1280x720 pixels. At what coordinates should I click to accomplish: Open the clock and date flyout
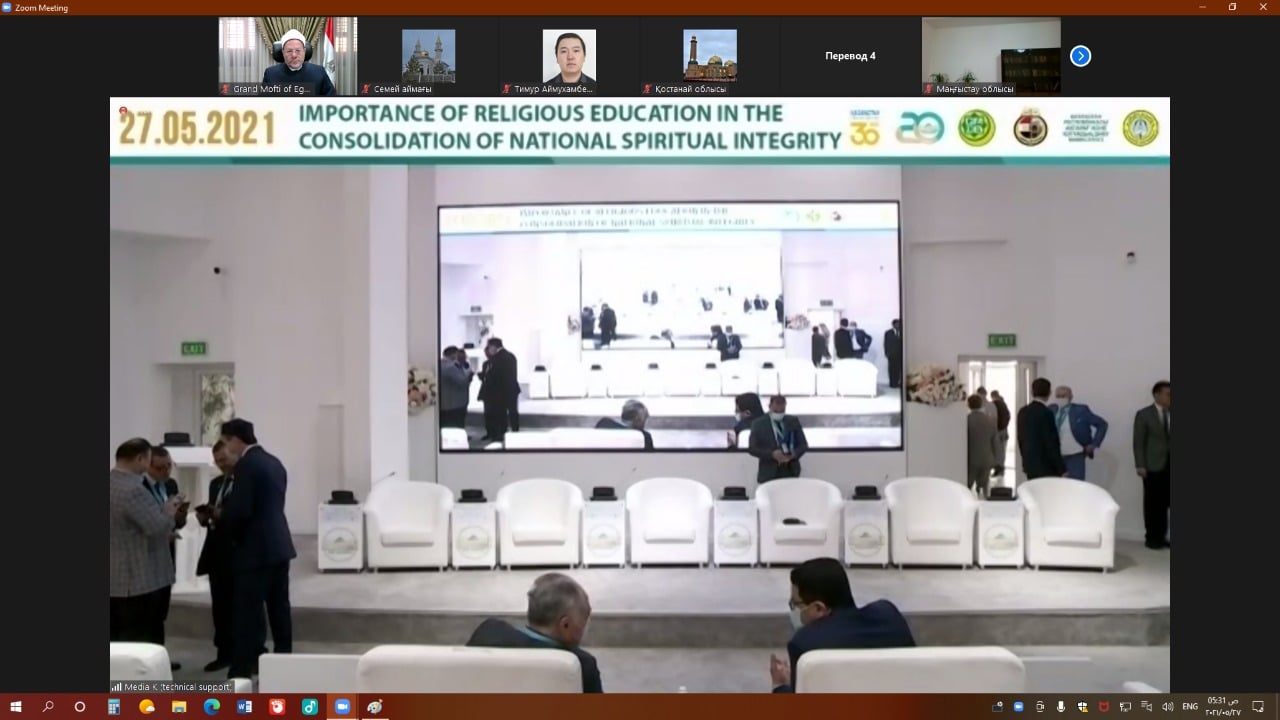click(1222, 707)
